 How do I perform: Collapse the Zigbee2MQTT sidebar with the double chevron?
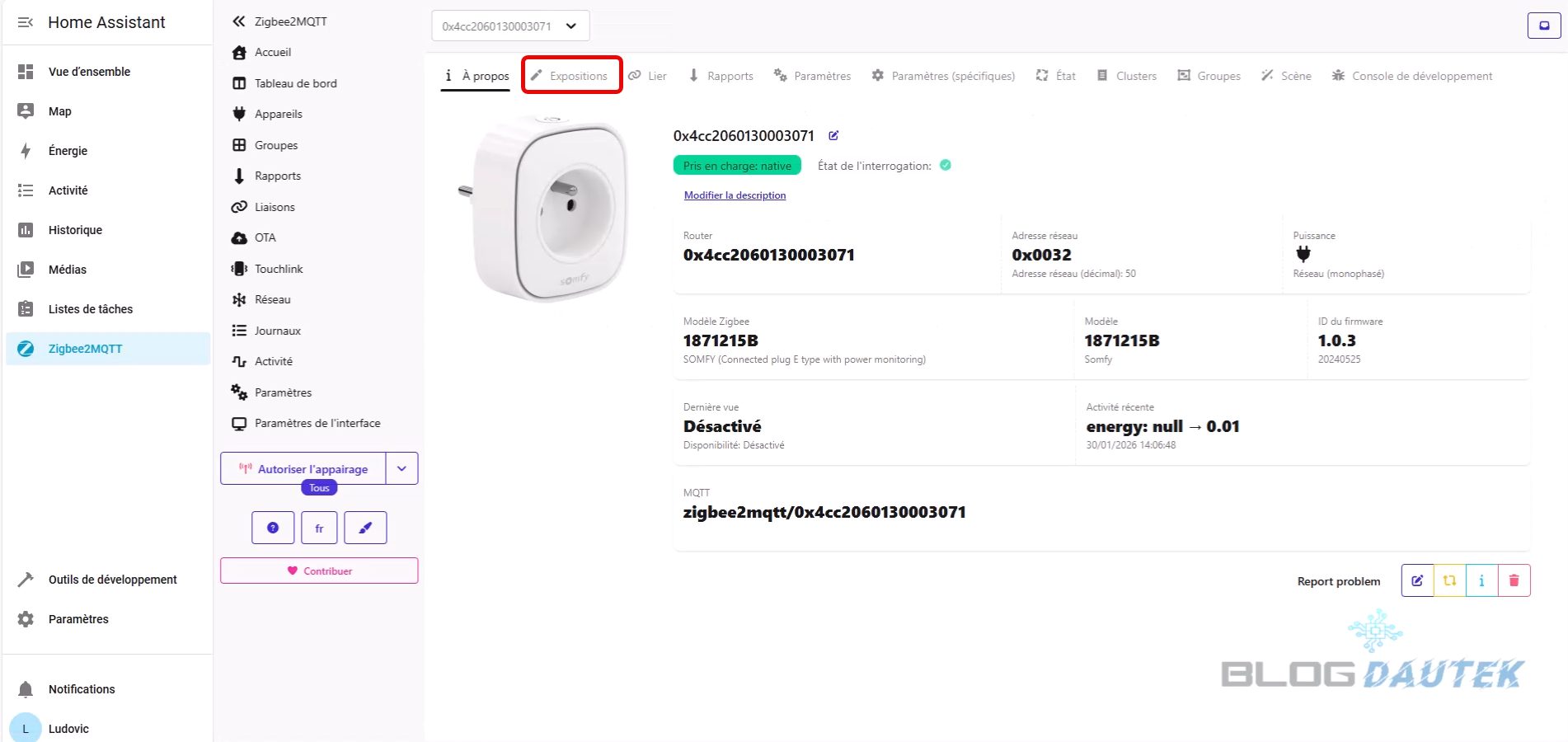(239, 21)
